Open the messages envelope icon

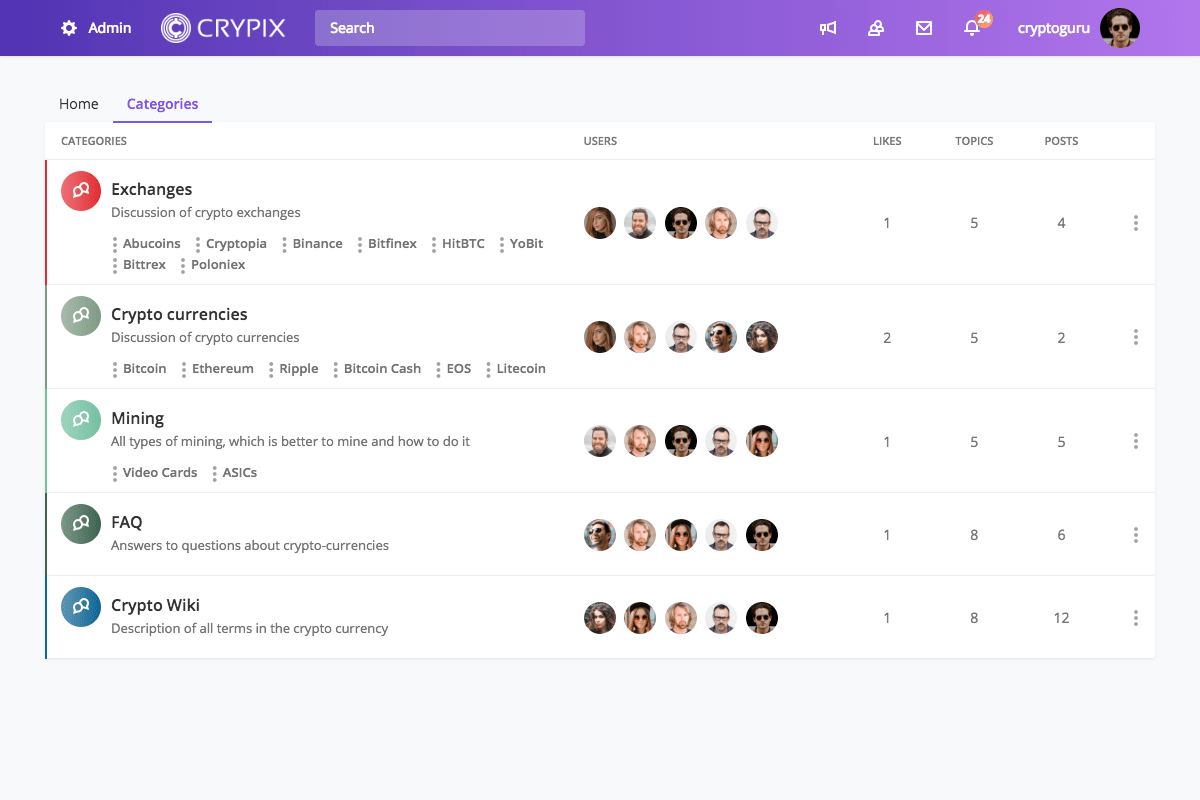pyautogui.click(x=923, y=28)
